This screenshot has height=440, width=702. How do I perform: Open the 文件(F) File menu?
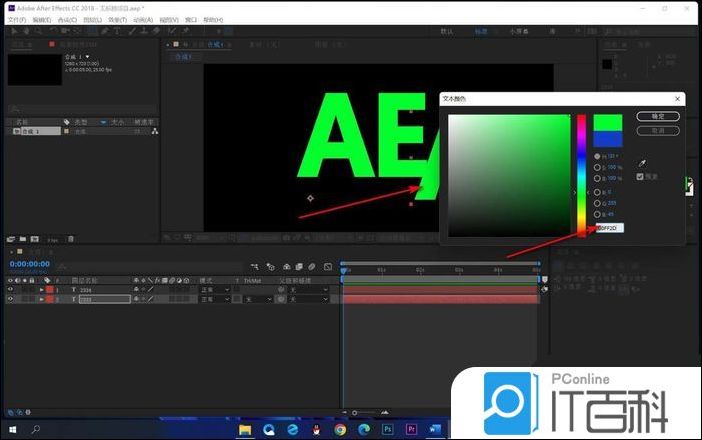tap(14, 19)
